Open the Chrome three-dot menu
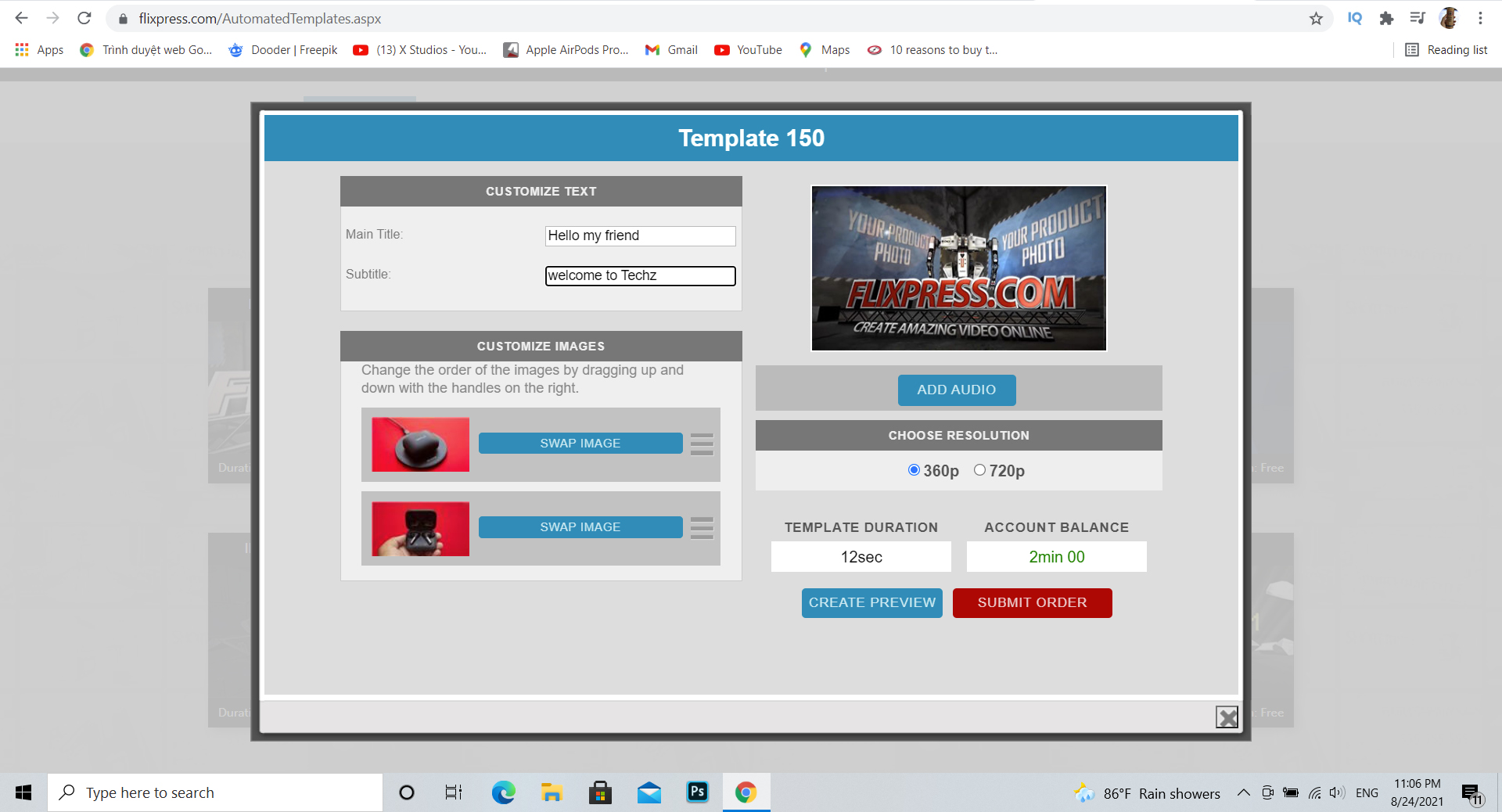This screenshot has width=1502, height=812. pyautogui.click(x=1480, y=19)
